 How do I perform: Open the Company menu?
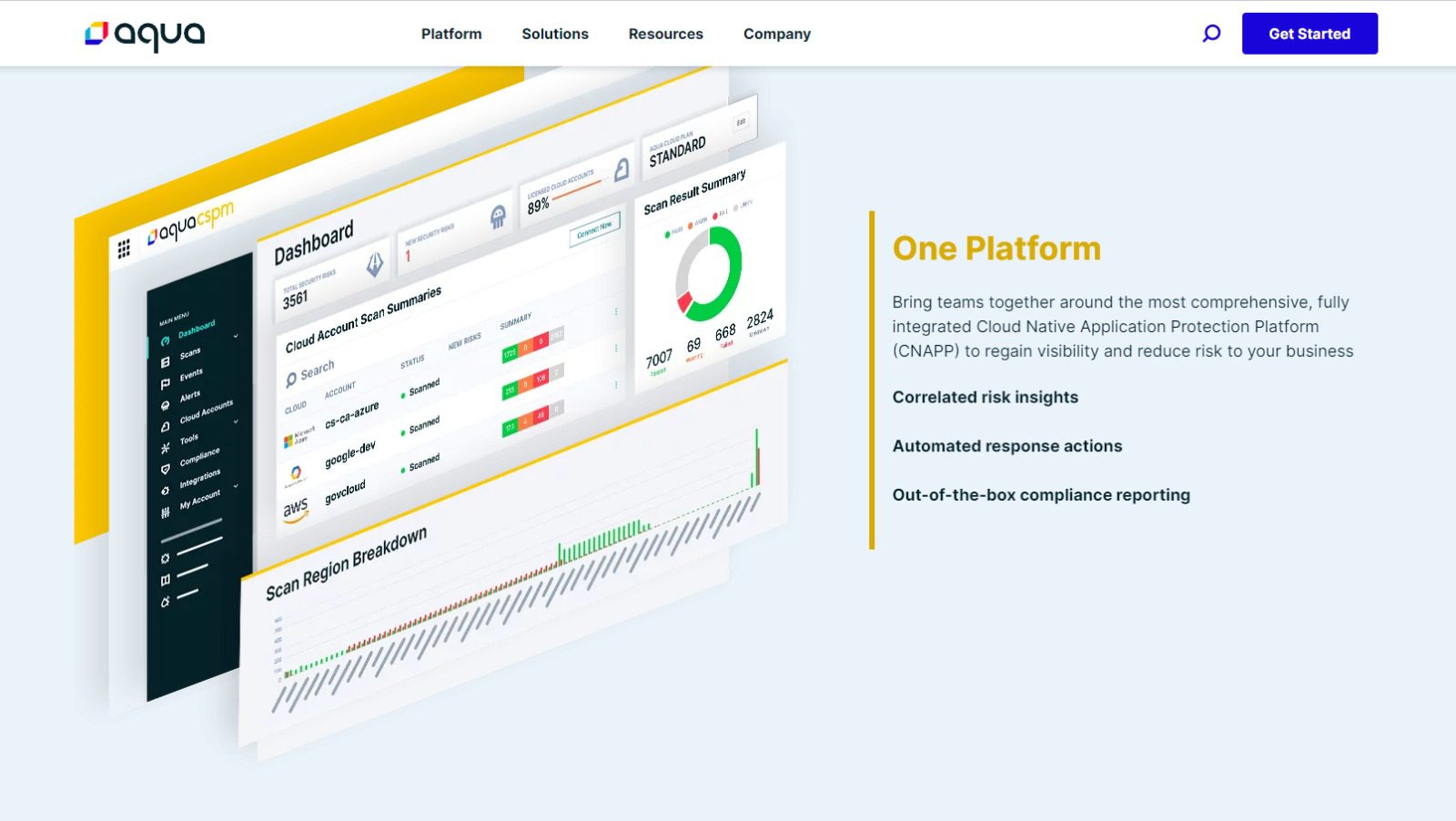coord(777,34)
